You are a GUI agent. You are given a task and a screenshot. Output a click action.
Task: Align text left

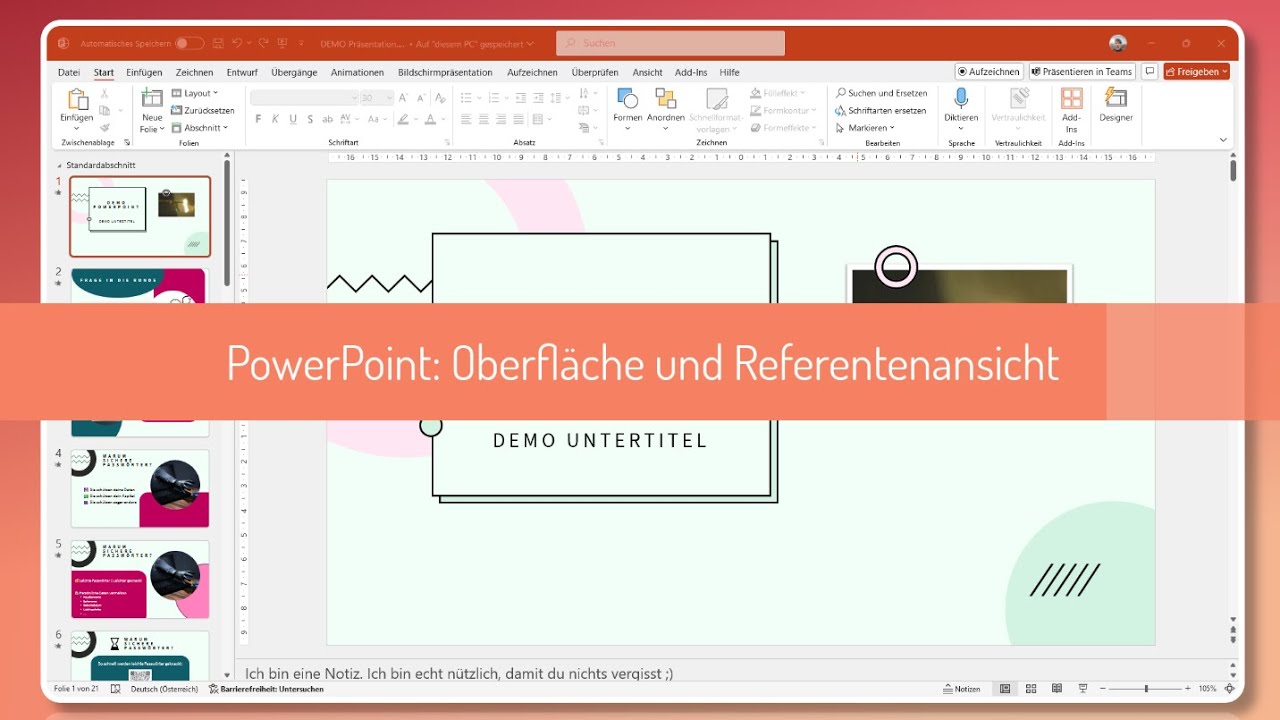coord(466,119)
